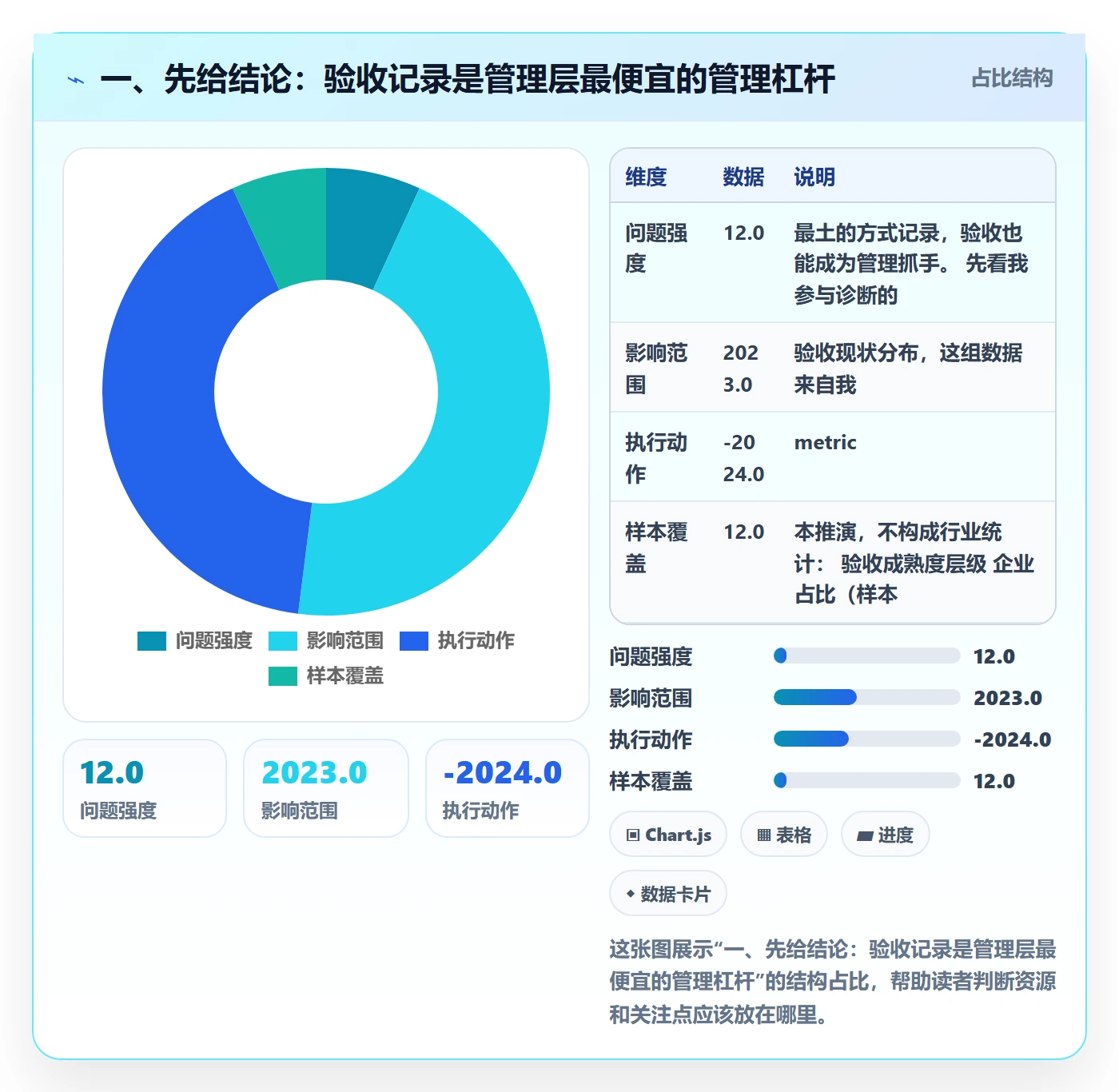The image size is (1119, 1092).
Task: Click the 2023.0 value in table
Action: [x=740, y=369]
